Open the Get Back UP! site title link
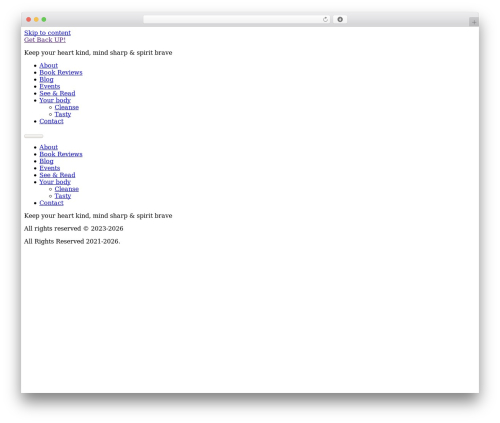This screenshot has width=500, height=423. tap(45, 40)
